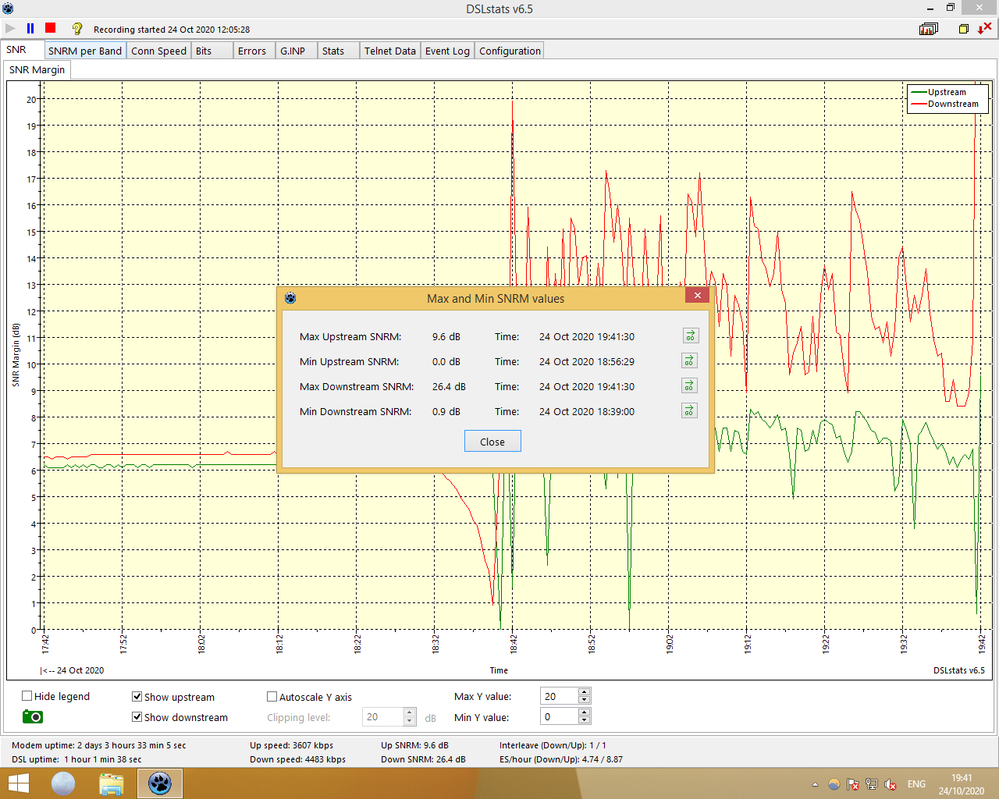Close the Max and Min SNRM dialog
999x799 pixels.
coord(492,442)
